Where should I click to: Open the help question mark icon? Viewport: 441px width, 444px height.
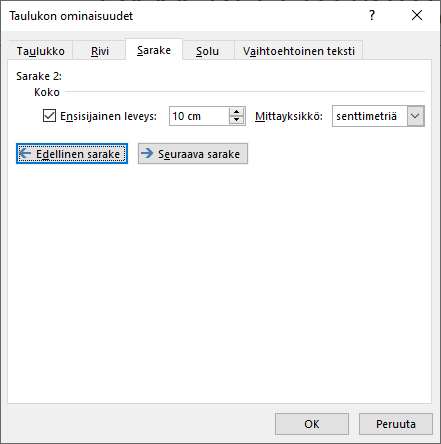click(x=372, y=15)
